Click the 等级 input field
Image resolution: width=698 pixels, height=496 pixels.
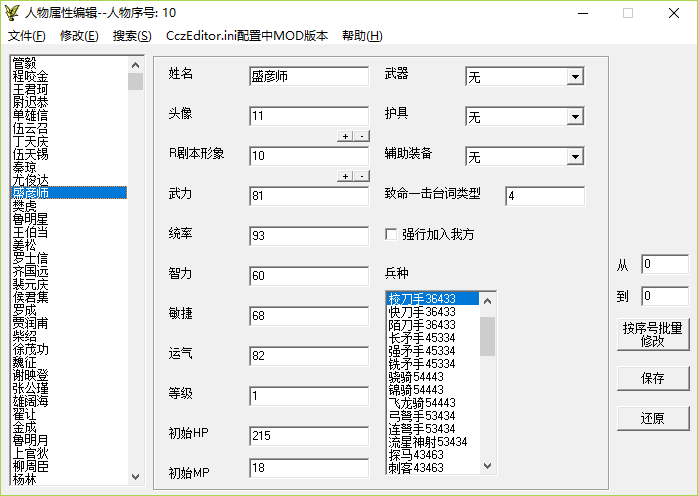(x=309, y=396)
